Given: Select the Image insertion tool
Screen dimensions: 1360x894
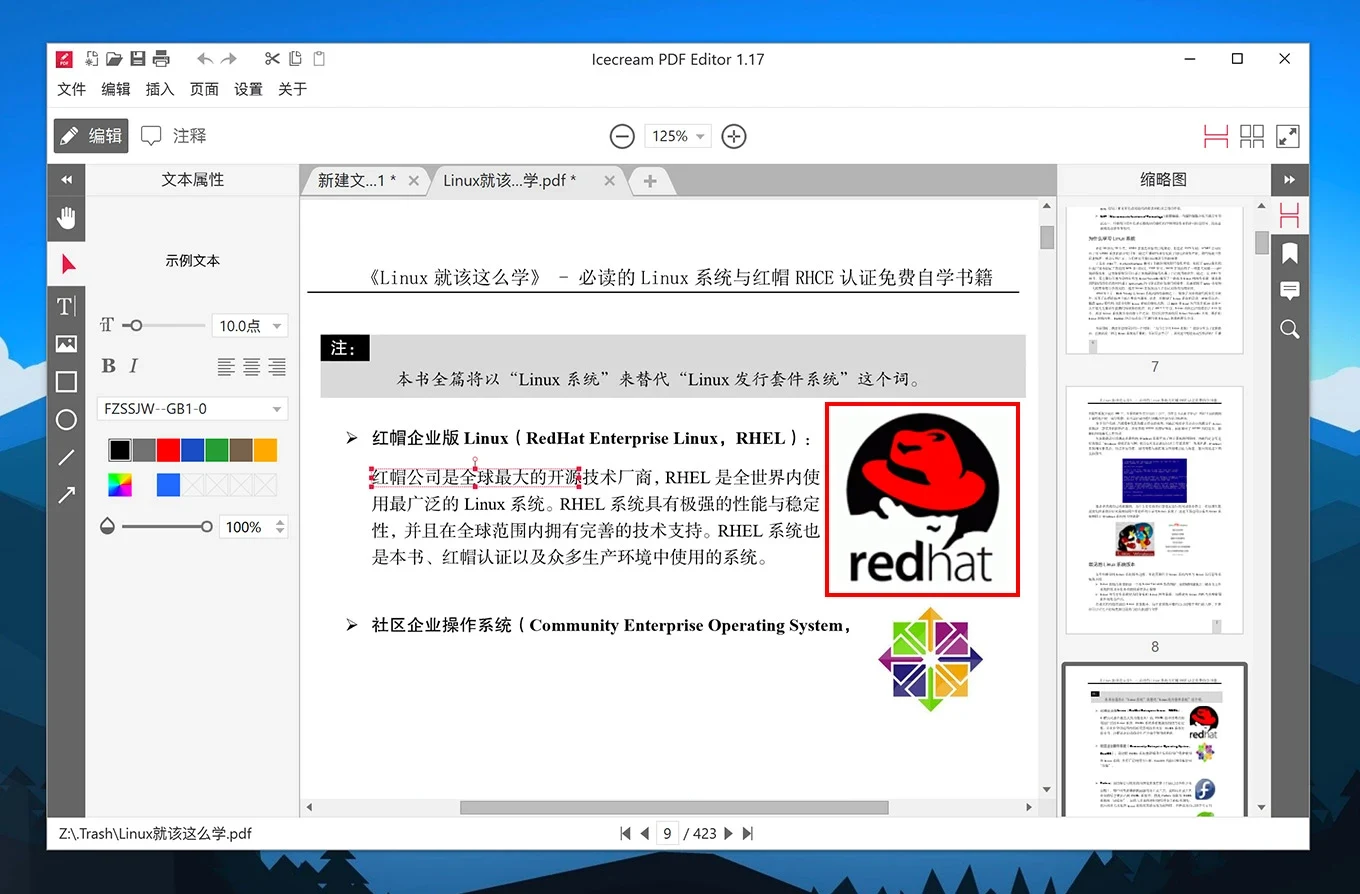Looking at the screenshot, I should click(66, 343).
